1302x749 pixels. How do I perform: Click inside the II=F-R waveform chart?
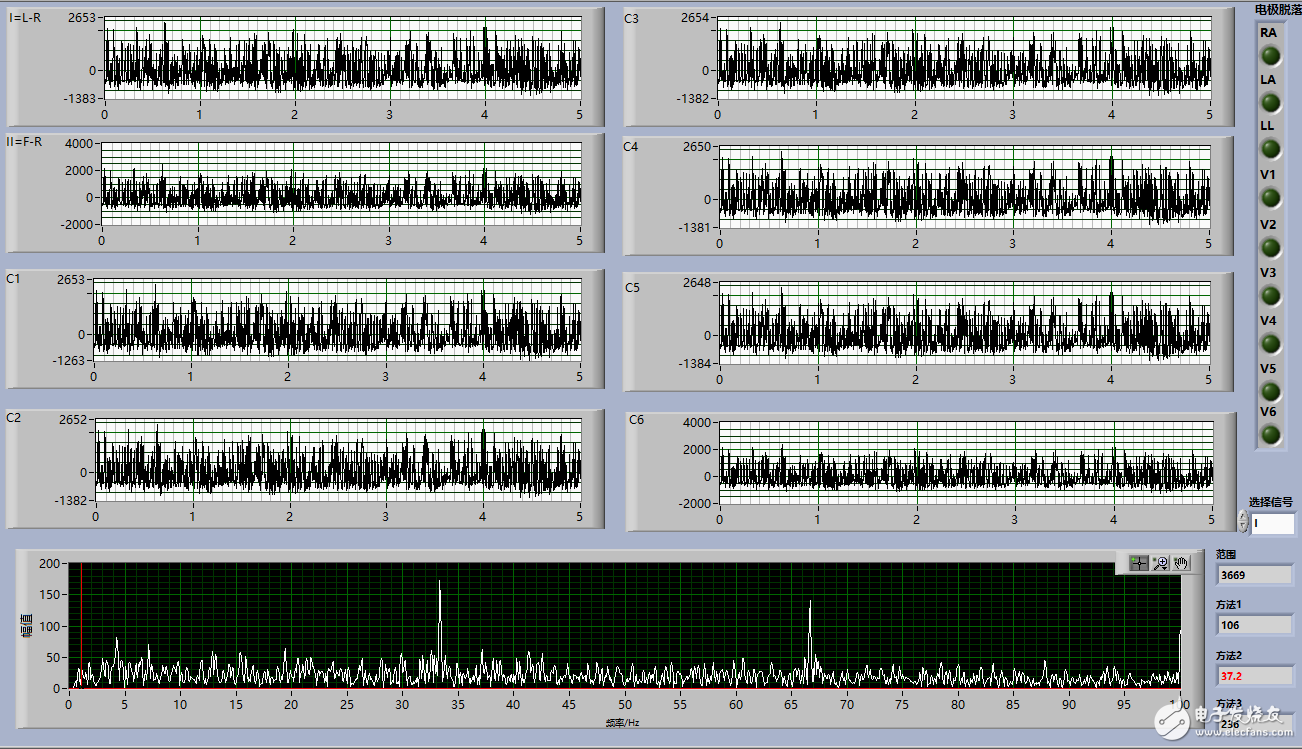click(x=341, y=186)
